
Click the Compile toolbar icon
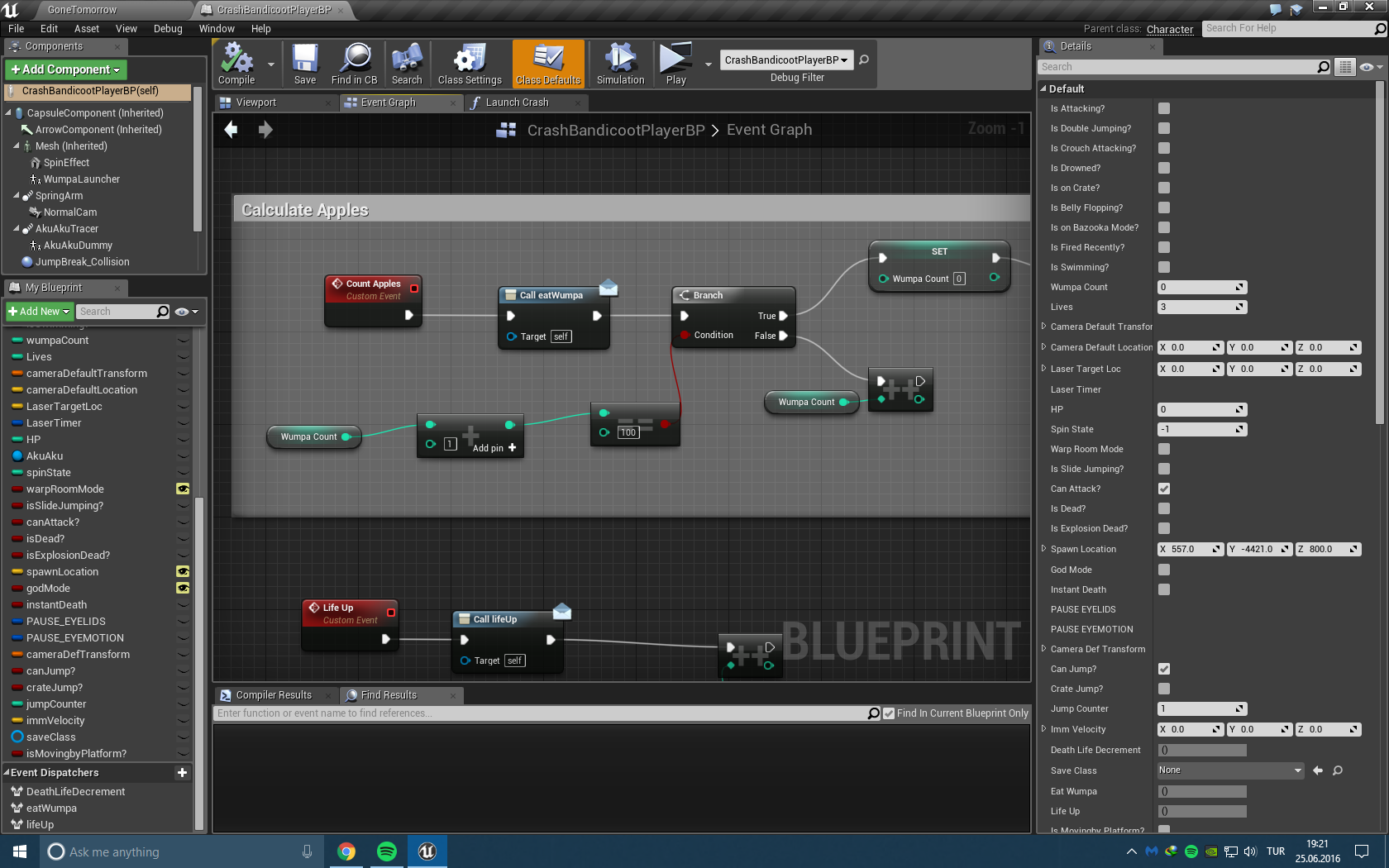pos(236,64)
